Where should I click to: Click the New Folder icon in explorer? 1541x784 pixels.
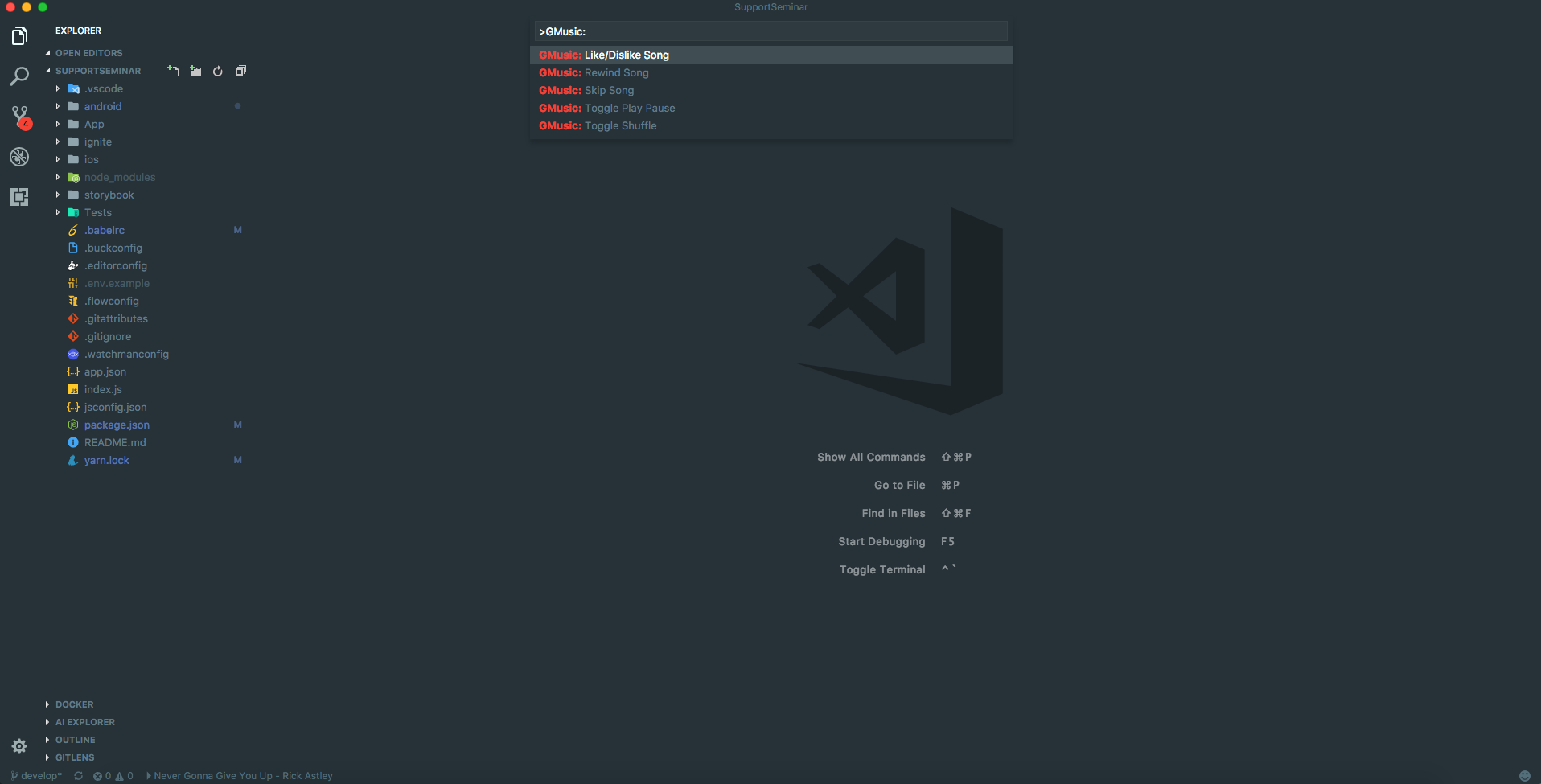(195, 71)
